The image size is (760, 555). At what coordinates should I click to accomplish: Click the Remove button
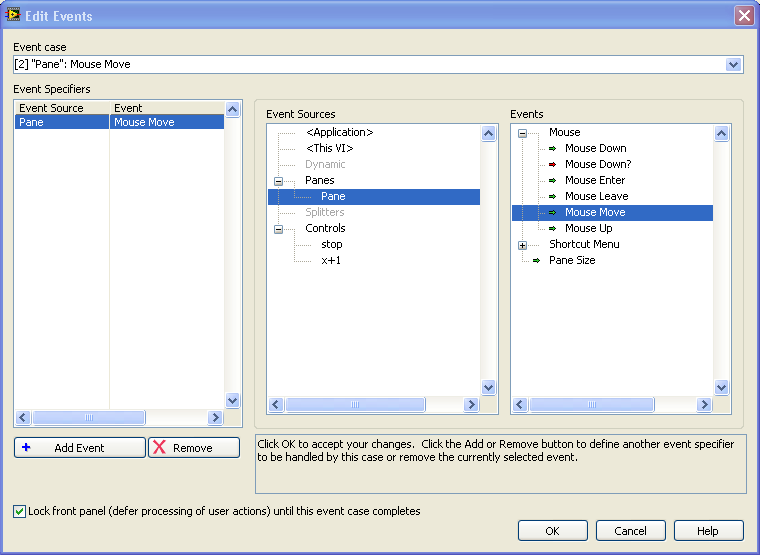[x=194, y=447]
